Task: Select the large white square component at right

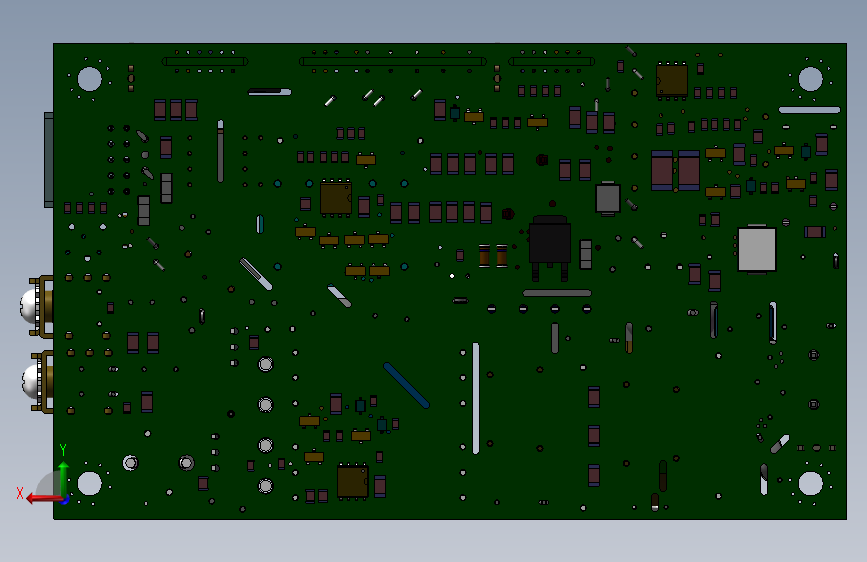Action: pos(756,249)
